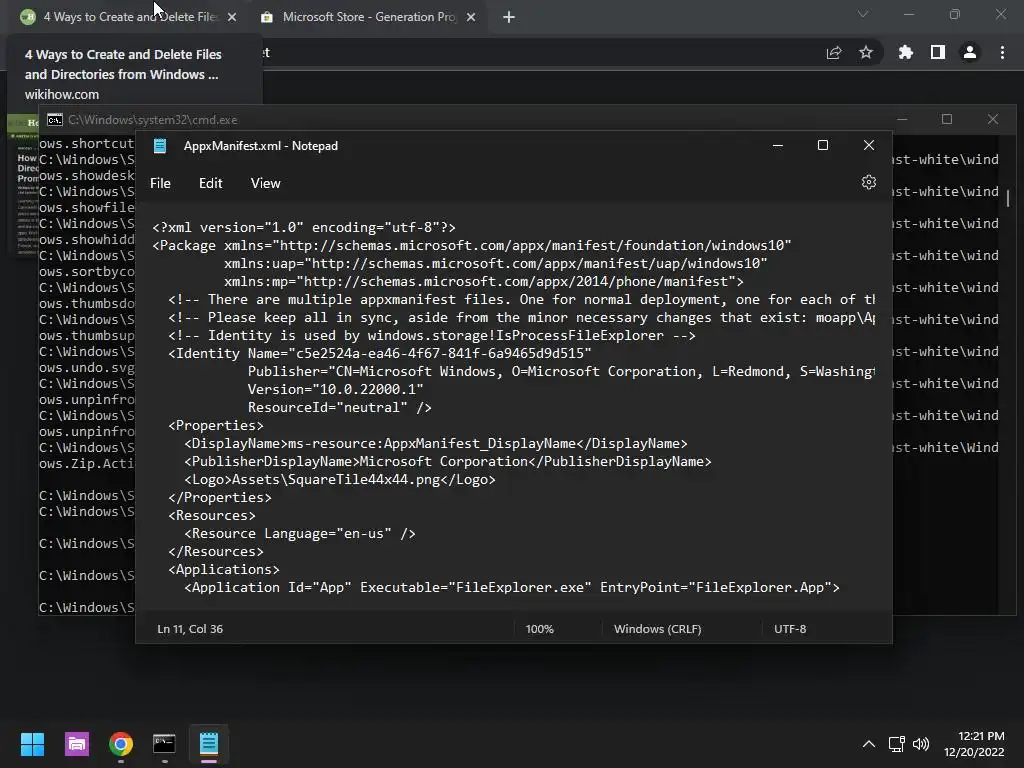Open Chrome profile avatar icon
Image resolution: width=1024 pixels, height=768 pixels.
970,52
